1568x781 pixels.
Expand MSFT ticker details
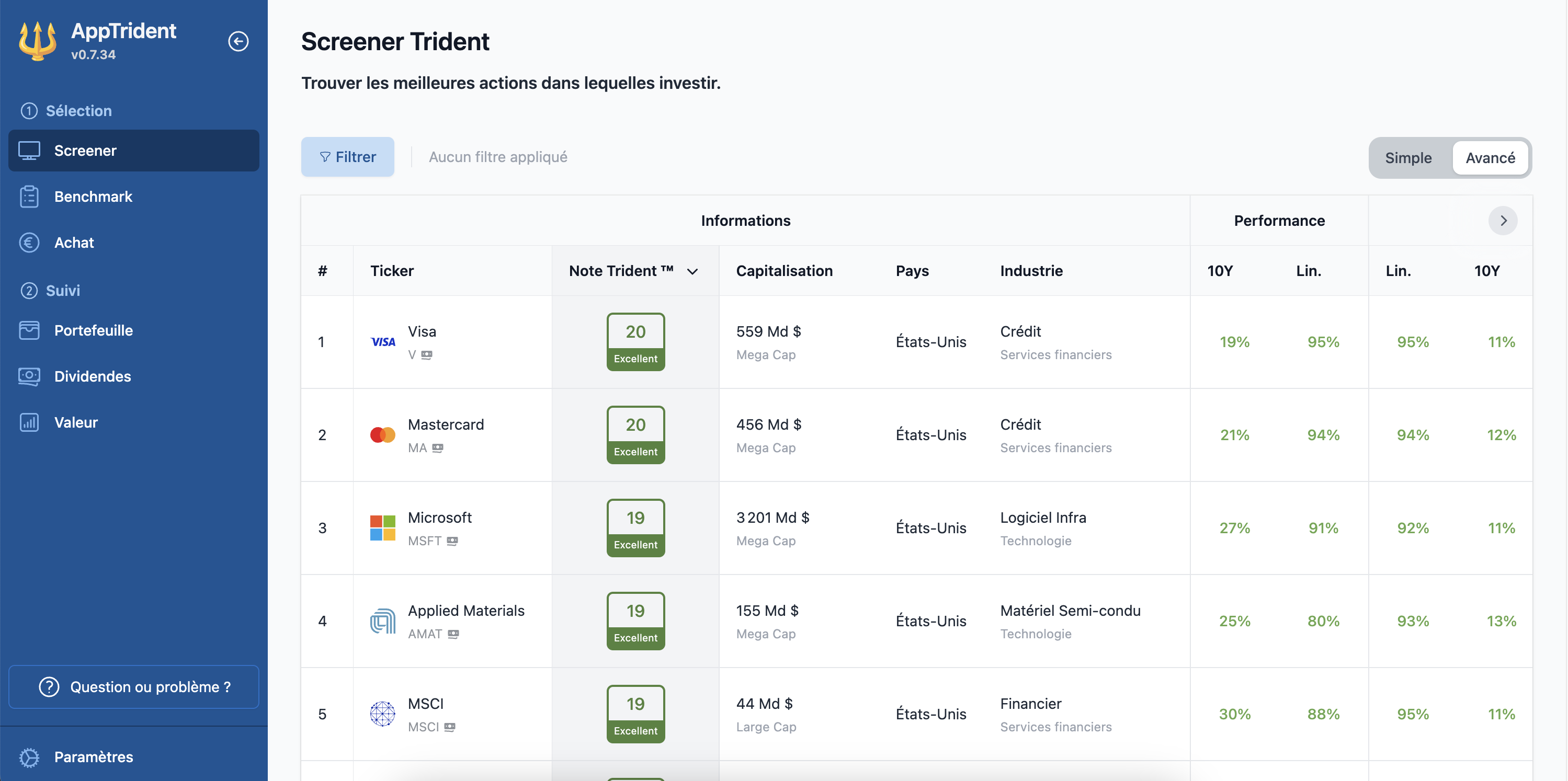[452, 540]
